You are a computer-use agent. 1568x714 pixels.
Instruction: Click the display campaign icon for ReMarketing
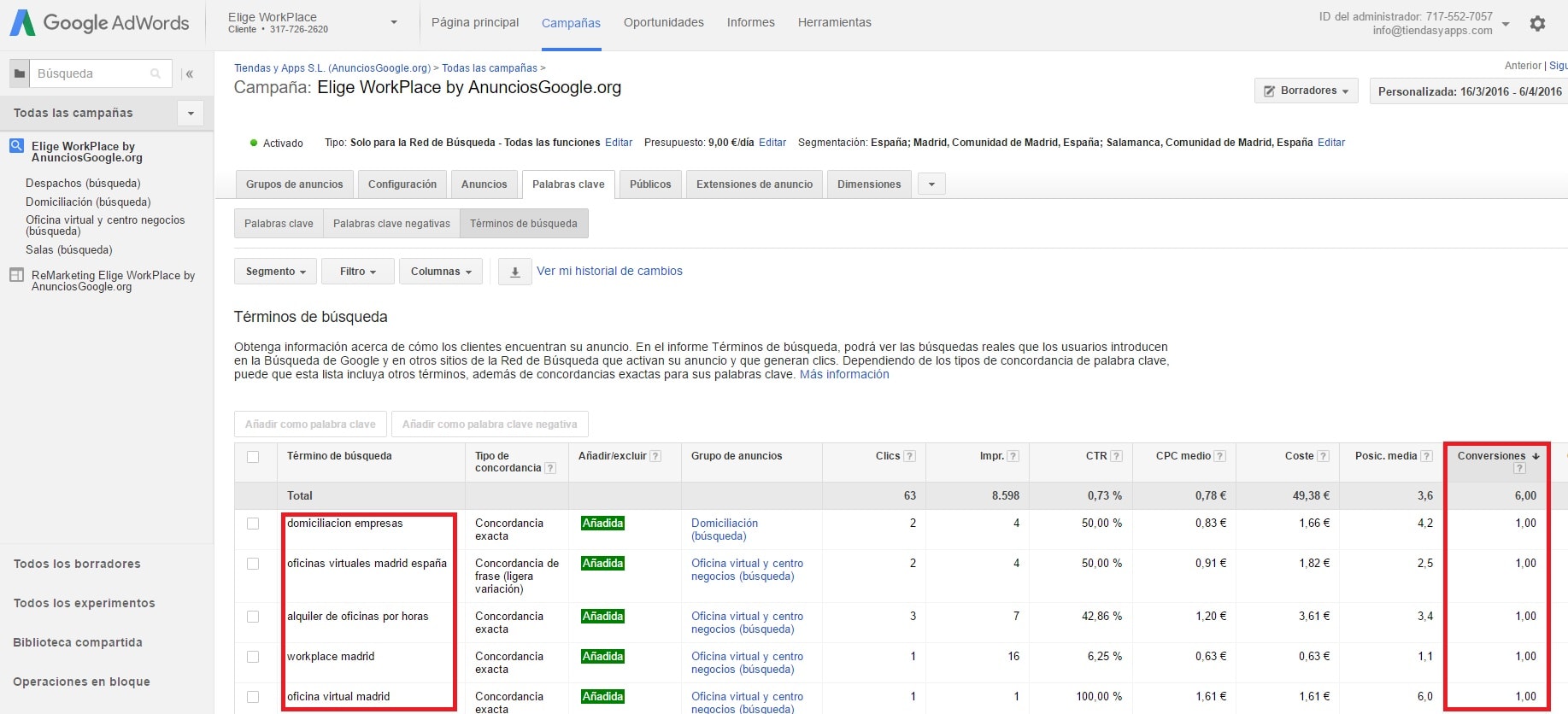point(16,275)
